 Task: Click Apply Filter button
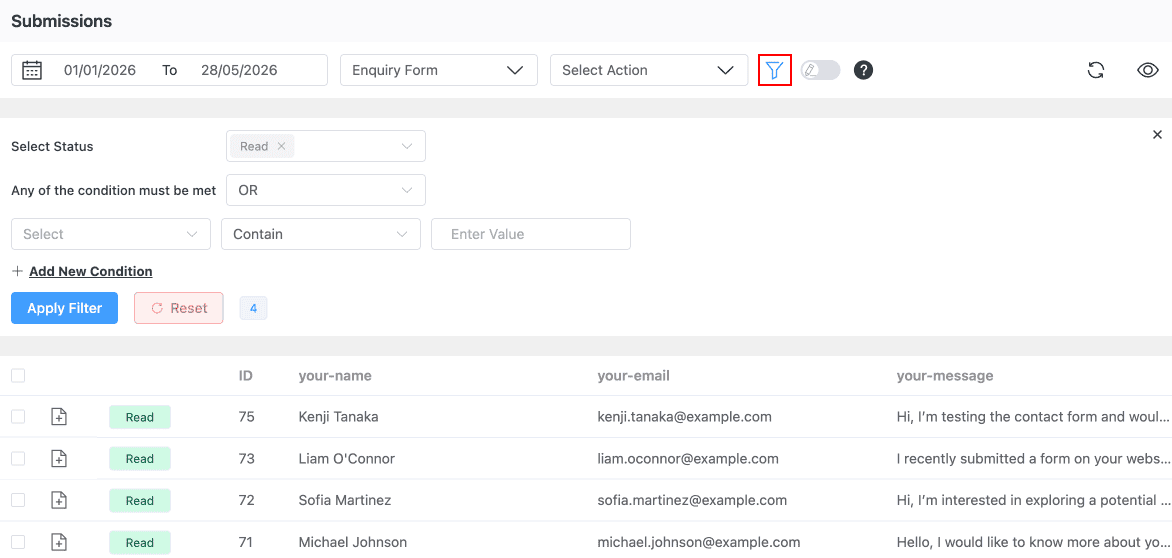coord(64,308)
